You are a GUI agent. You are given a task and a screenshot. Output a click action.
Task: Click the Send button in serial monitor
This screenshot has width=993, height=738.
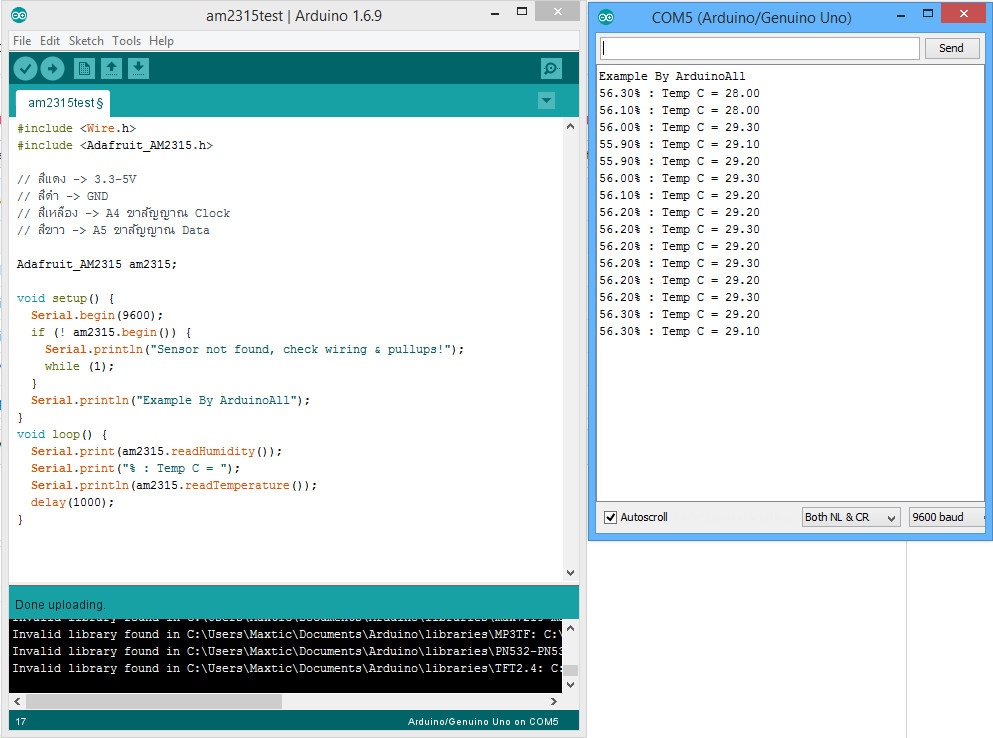[951, 48]
